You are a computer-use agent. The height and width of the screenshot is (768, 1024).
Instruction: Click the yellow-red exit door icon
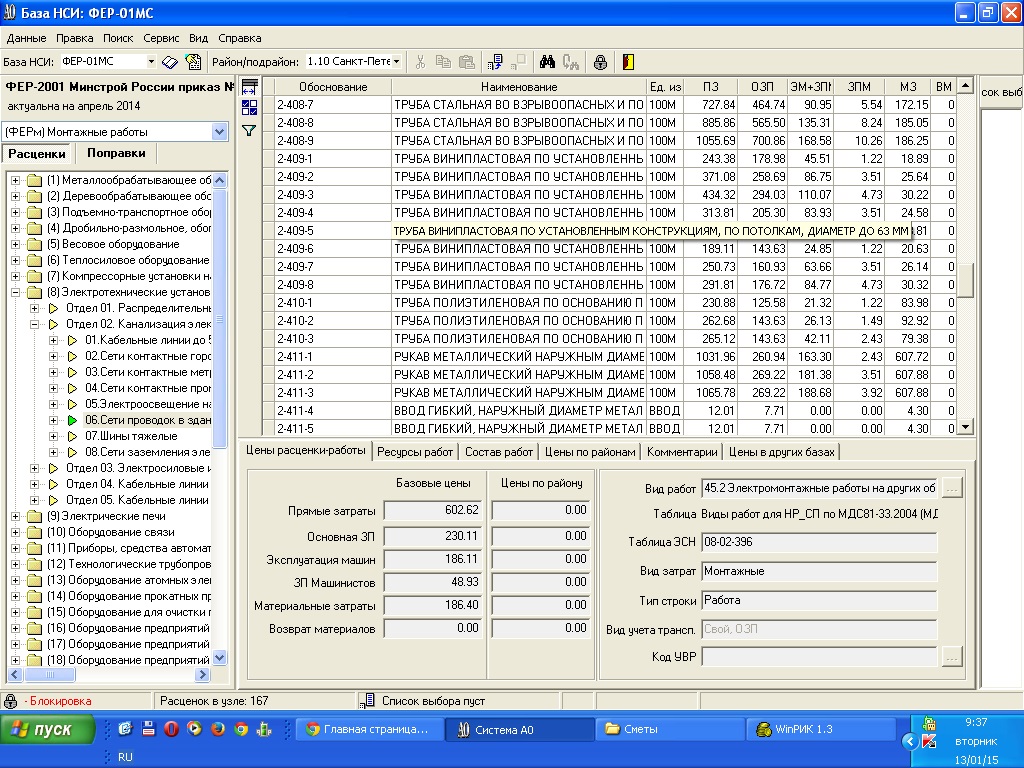tap(629, 62)
